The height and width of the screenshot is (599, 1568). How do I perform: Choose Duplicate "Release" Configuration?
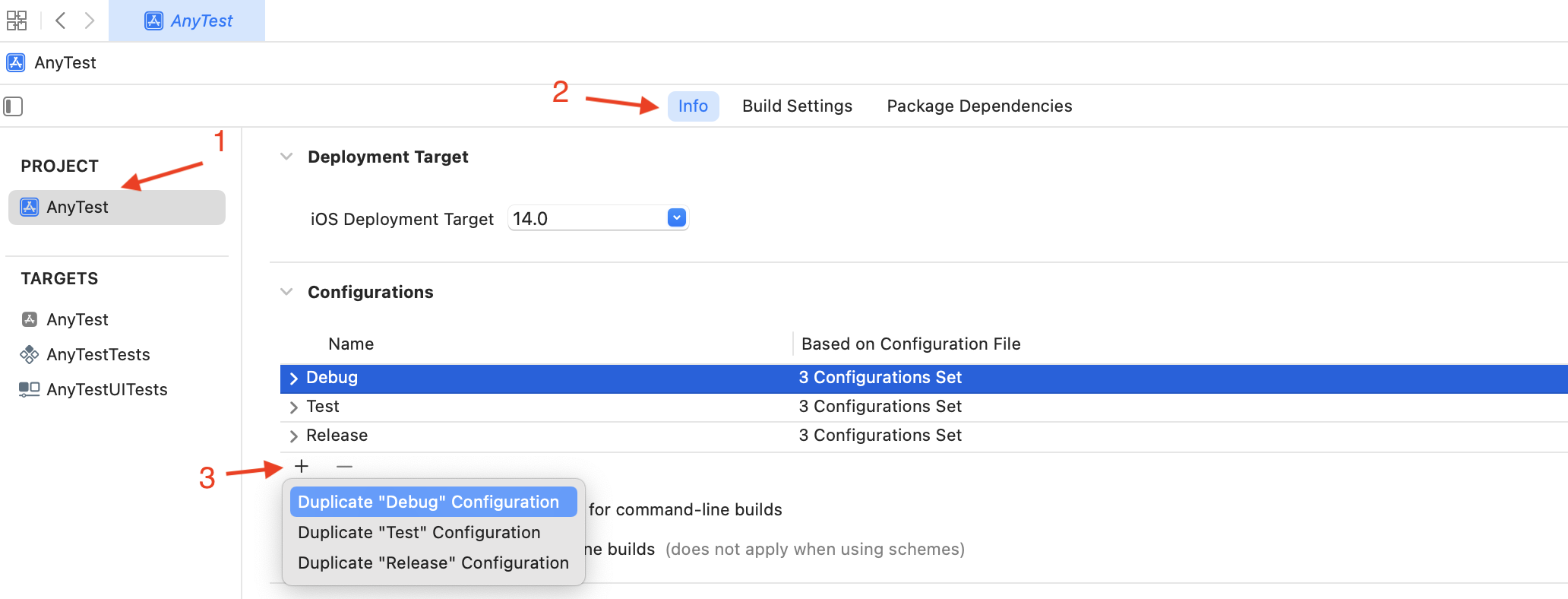pyautogui.click(x=433, y=563)
